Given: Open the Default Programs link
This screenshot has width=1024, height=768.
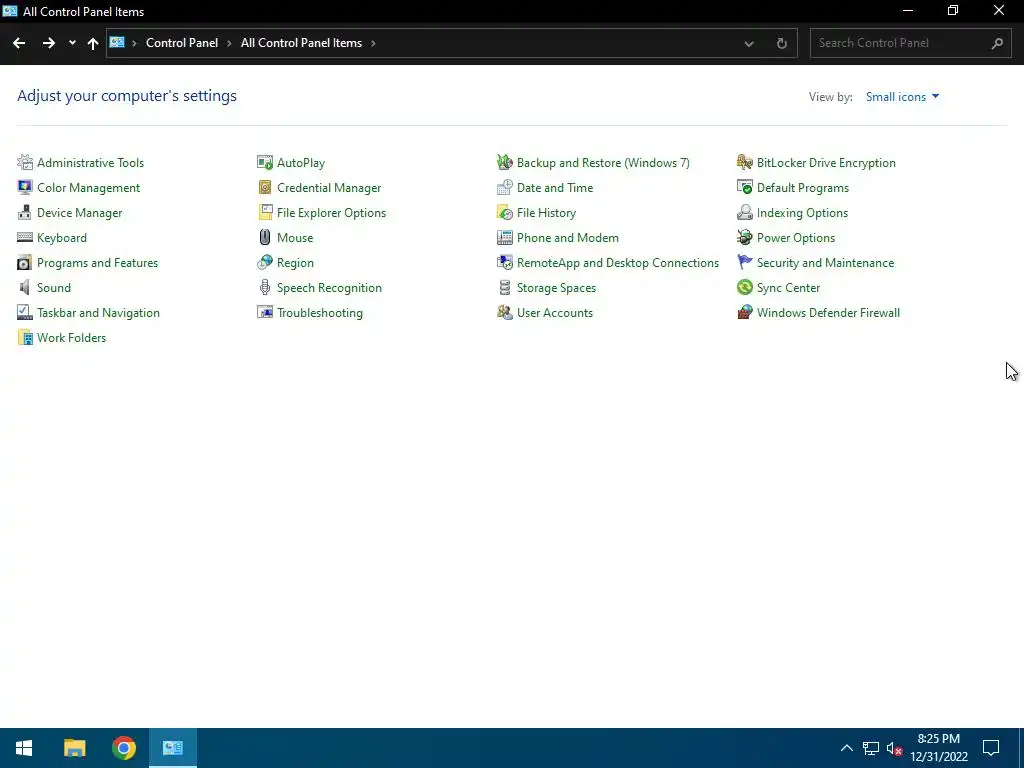Looking at the screenshot, I should click(803, 187).
